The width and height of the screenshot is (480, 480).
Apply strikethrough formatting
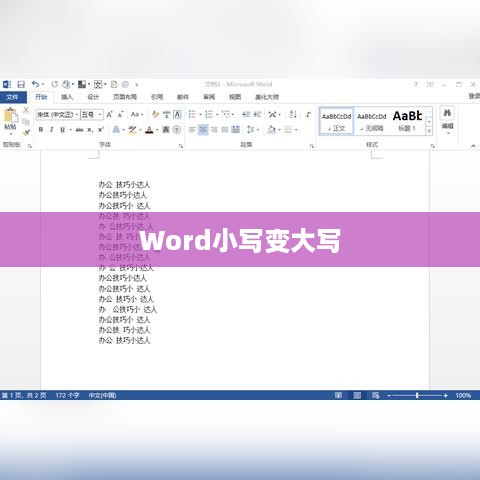79,130
